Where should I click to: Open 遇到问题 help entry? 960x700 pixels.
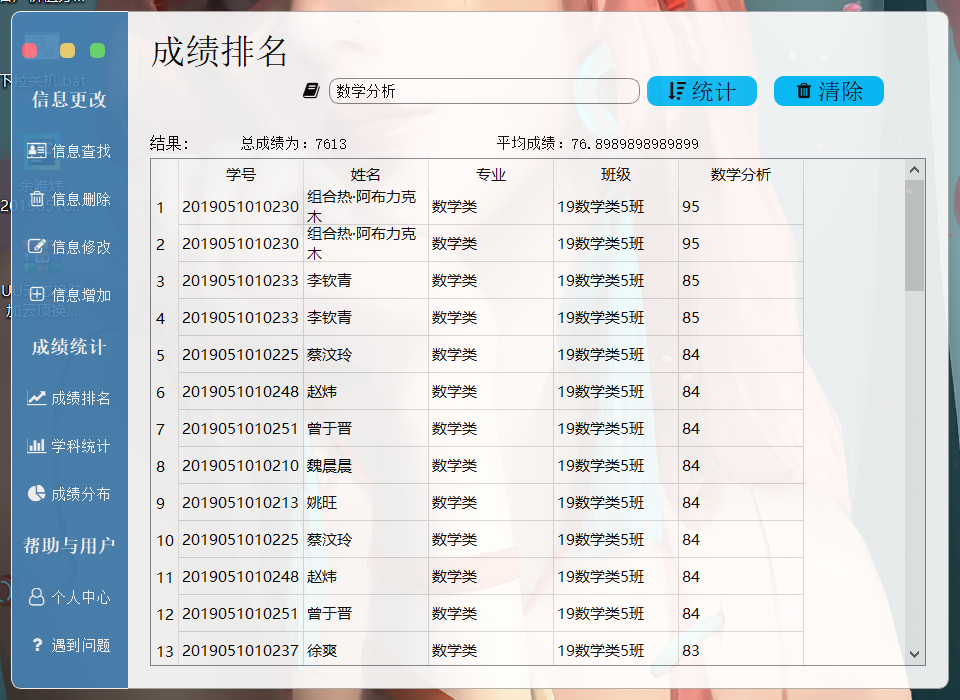81,645
